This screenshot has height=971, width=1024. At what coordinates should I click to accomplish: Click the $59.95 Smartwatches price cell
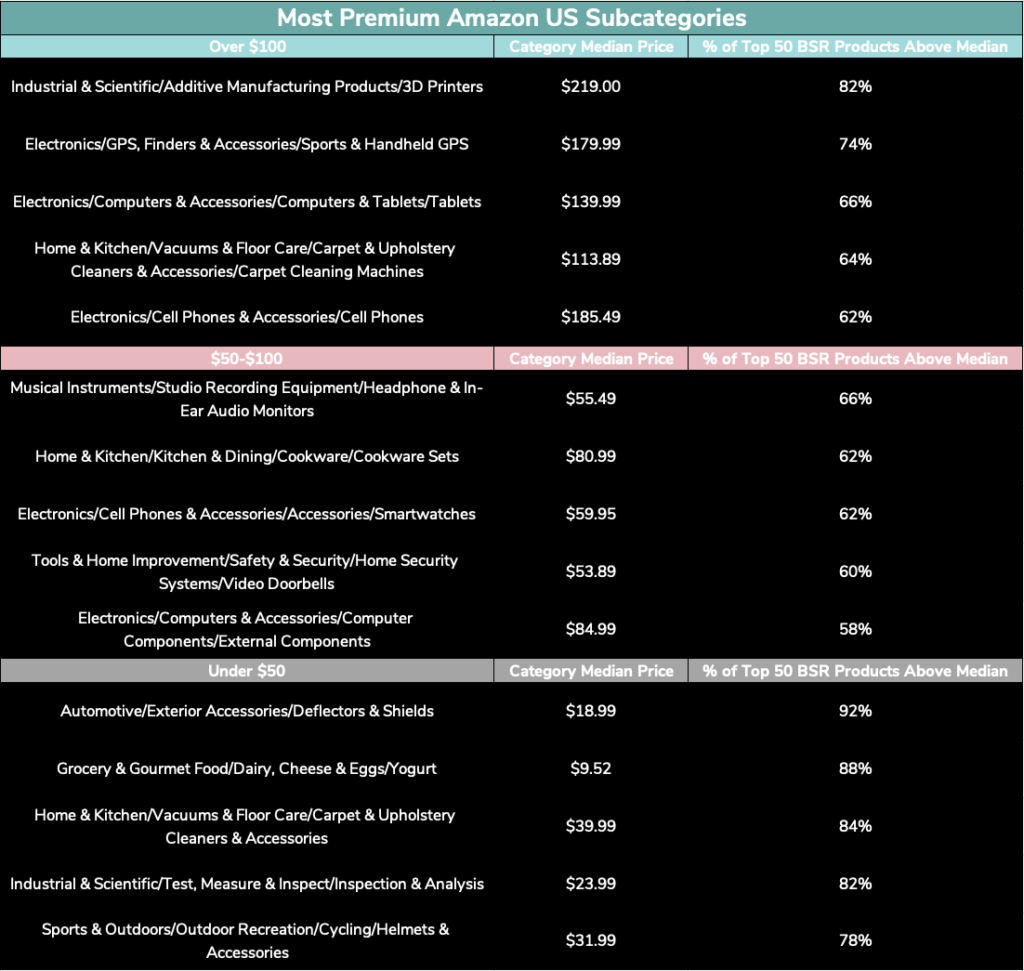[591, 514]
